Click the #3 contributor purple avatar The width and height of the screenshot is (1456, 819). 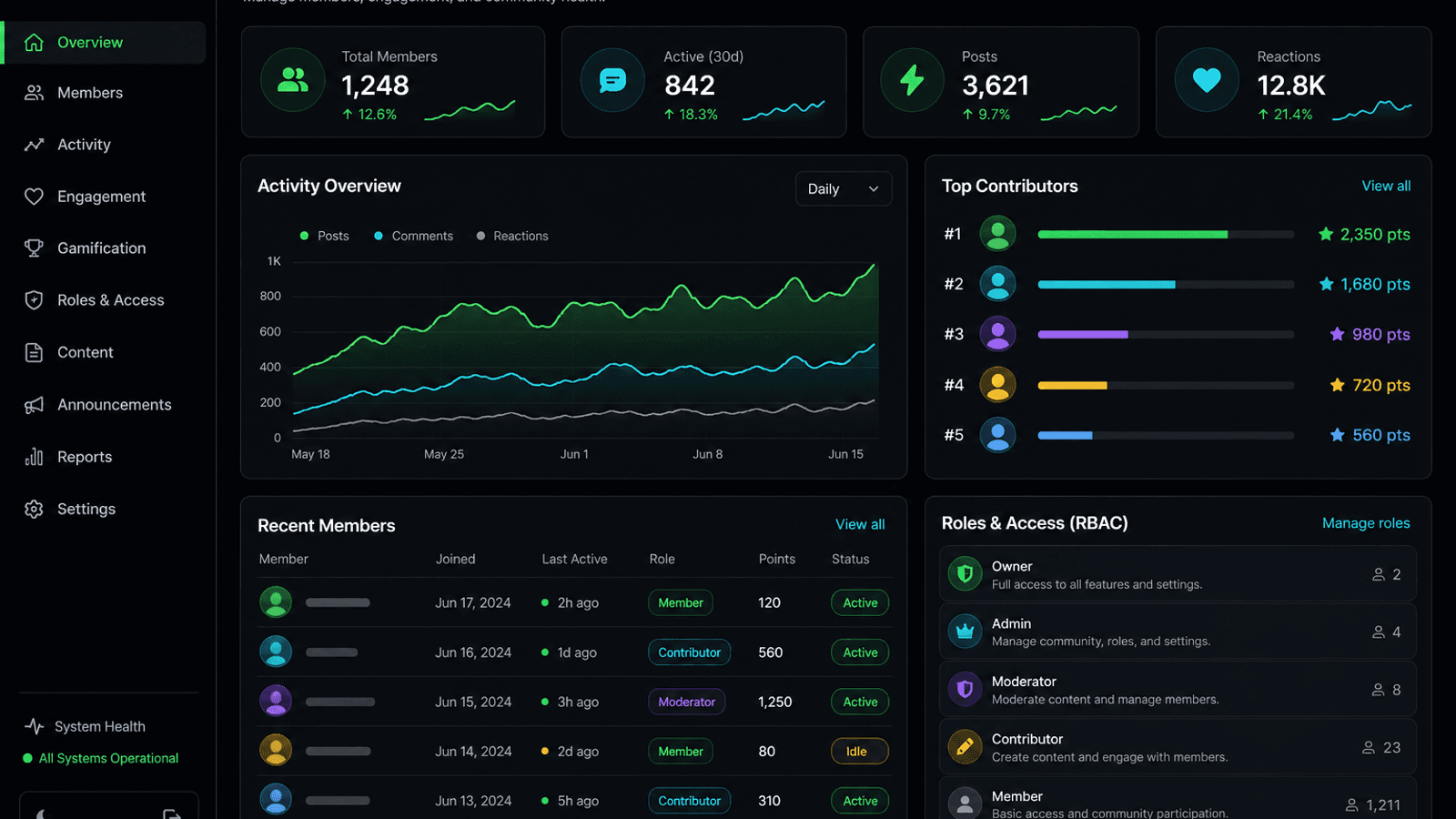tap(997, 334)
